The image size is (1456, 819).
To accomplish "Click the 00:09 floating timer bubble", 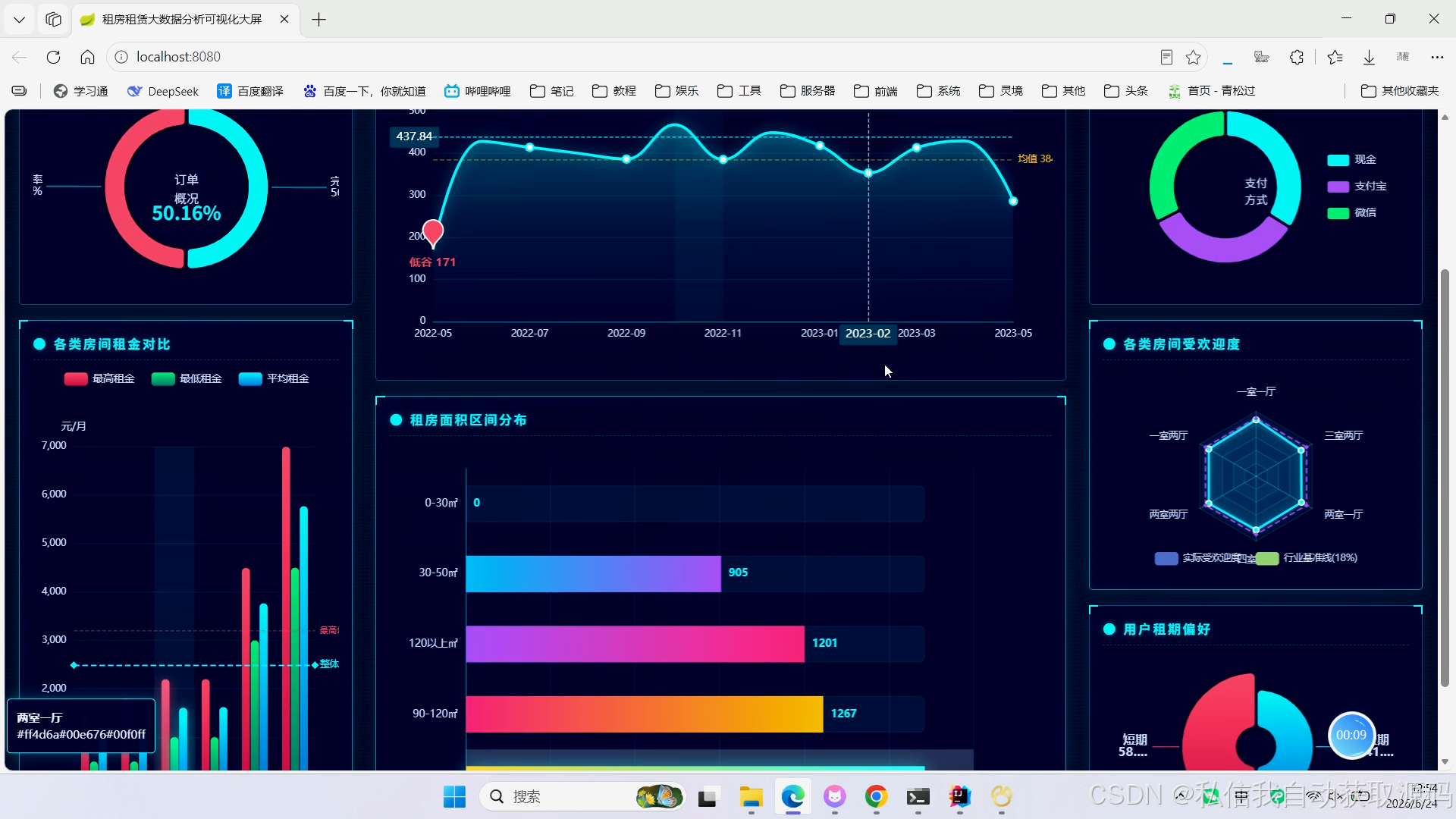I will coord(1351,735).
